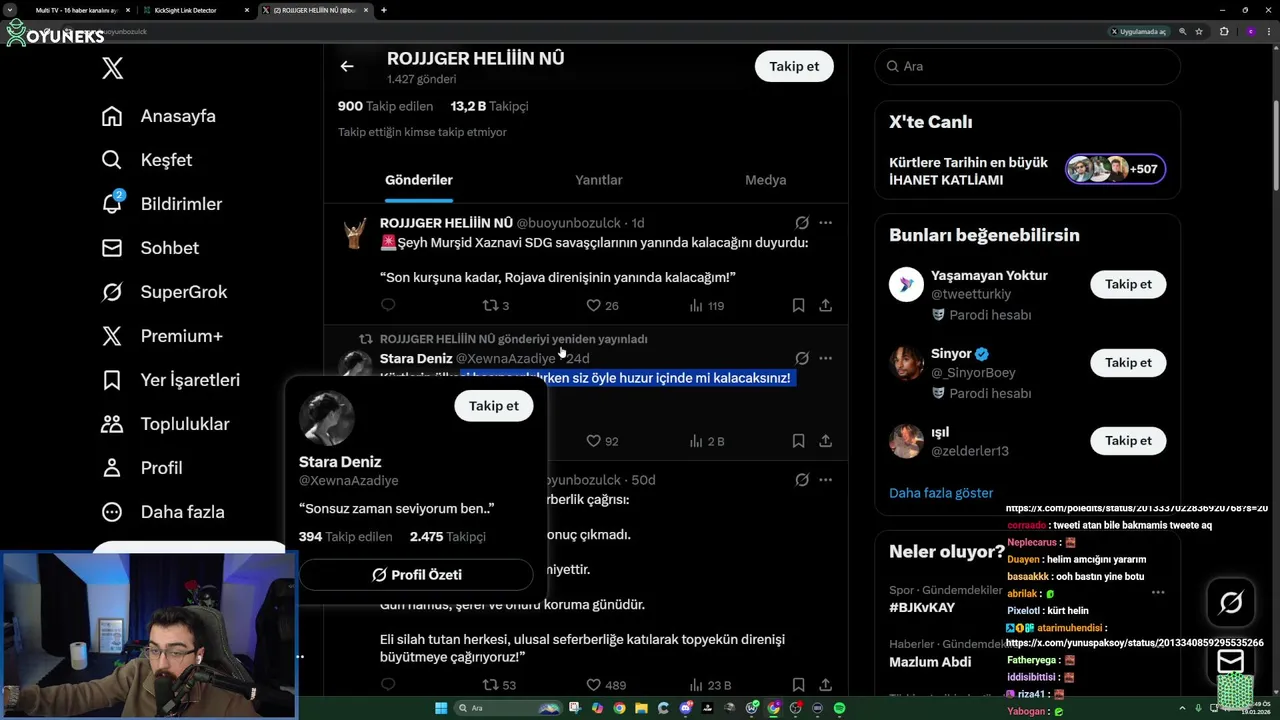Viewport: 1280px width, 720px height.
Task: View analytics showing 2 B views
Action: coord(706,440)
